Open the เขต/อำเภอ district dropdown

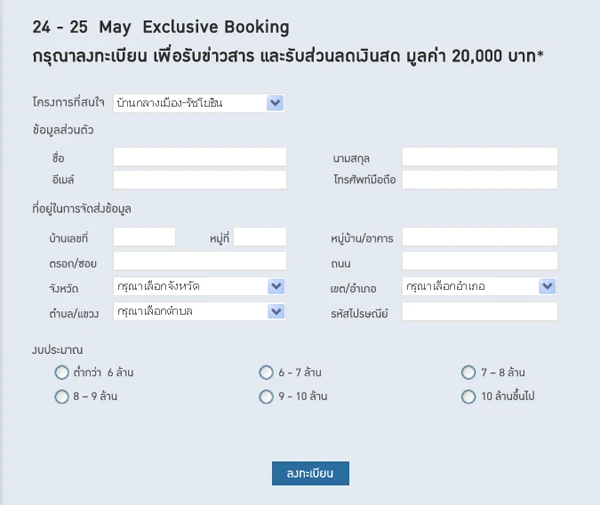(479, 286)
